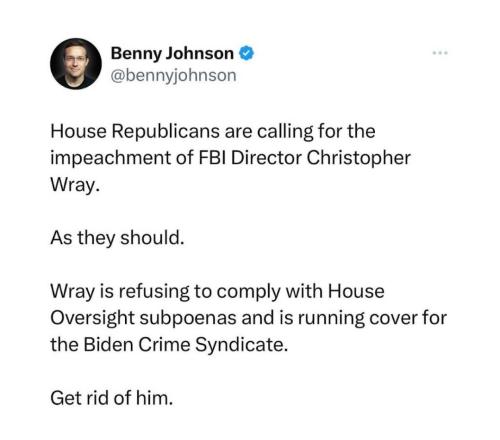
Task: Click the 'Wray is refusing to comply' line
Action: click(x=217, y=291)
